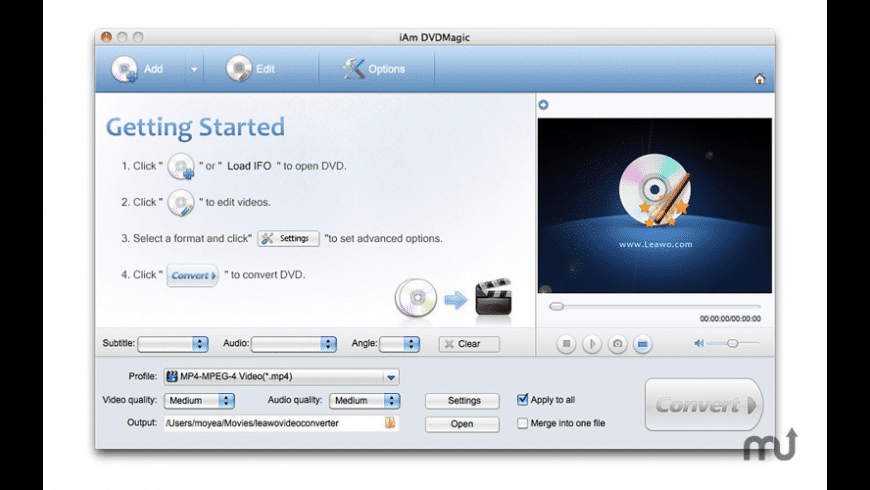Take a snapshot with the camera icon

(x=617, y=344)
